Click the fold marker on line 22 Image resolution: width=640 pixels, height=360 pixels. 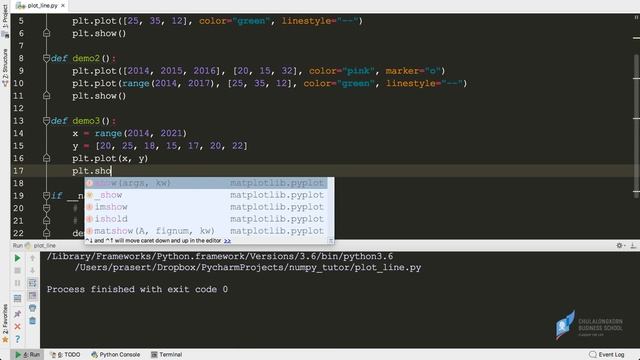coord(47,233)
